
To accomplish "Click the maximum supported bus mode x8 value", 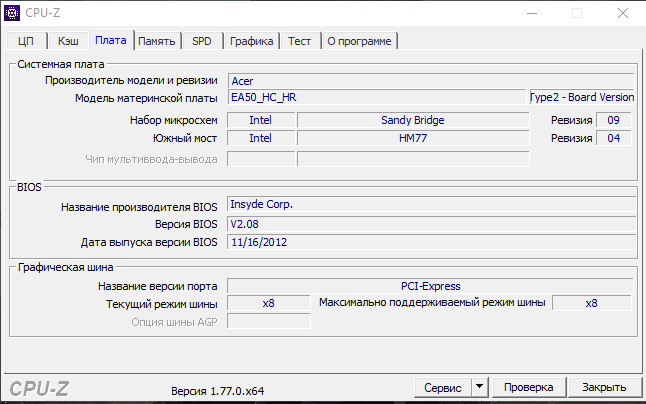I will pyautogui.click(x=592, y=303).
